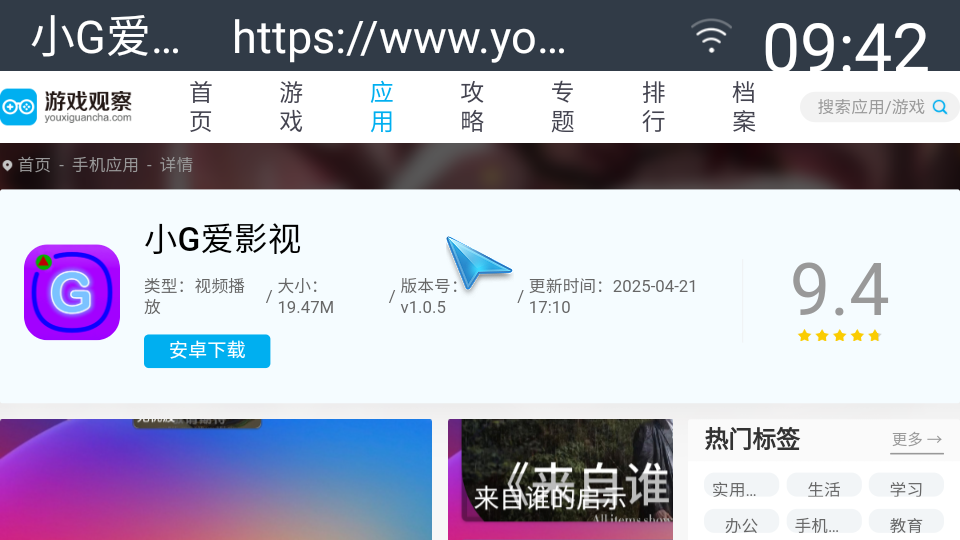The height and width of the screenshot is (540, 960).
Task: Click the search magnifier icon
Action: 940,107
